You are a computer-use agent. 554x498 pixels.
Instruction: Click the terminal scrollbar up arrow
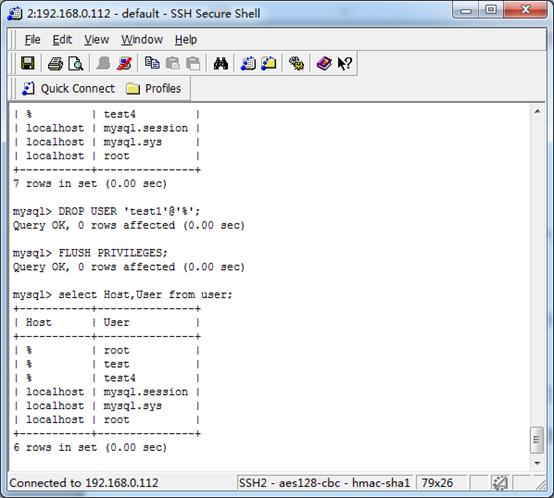click(x=537, y=112)
